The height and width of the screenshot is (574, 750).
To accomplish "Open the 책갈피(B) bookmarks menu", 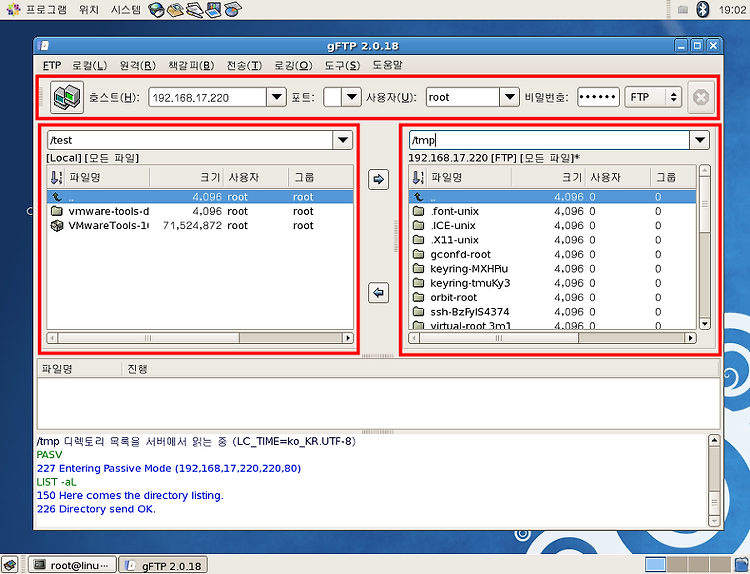I will click(x=191, y=65).
